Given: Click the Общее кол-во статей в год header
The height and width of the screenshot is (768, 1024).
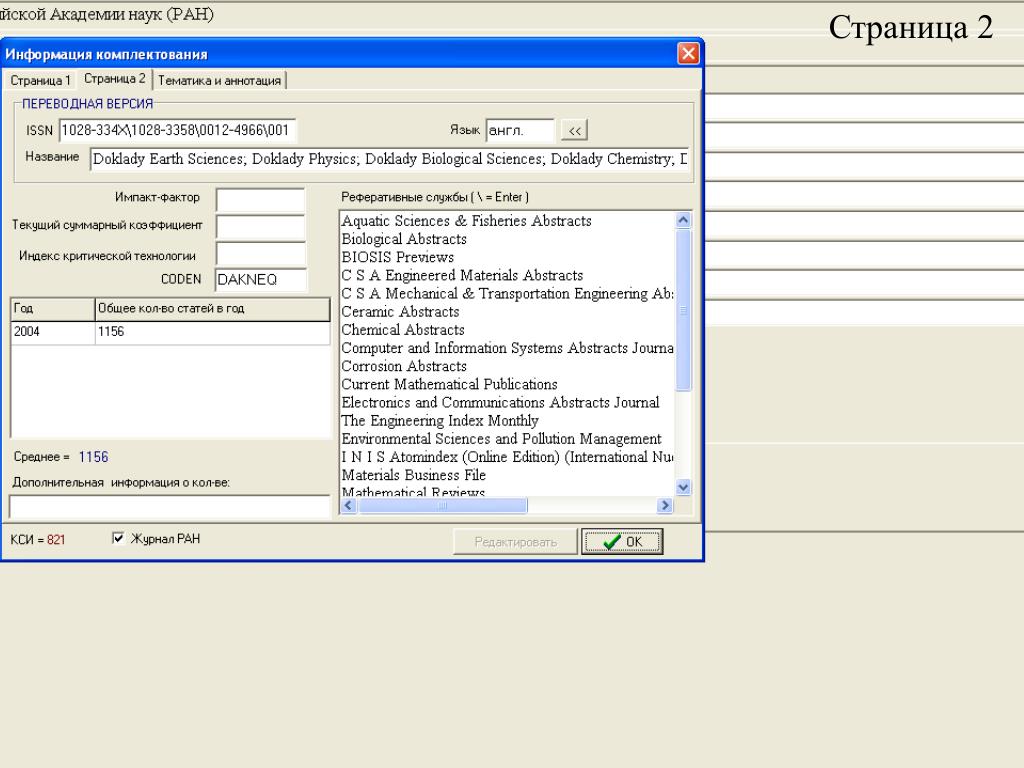Looking at the screenshot, I should point(212,309).
